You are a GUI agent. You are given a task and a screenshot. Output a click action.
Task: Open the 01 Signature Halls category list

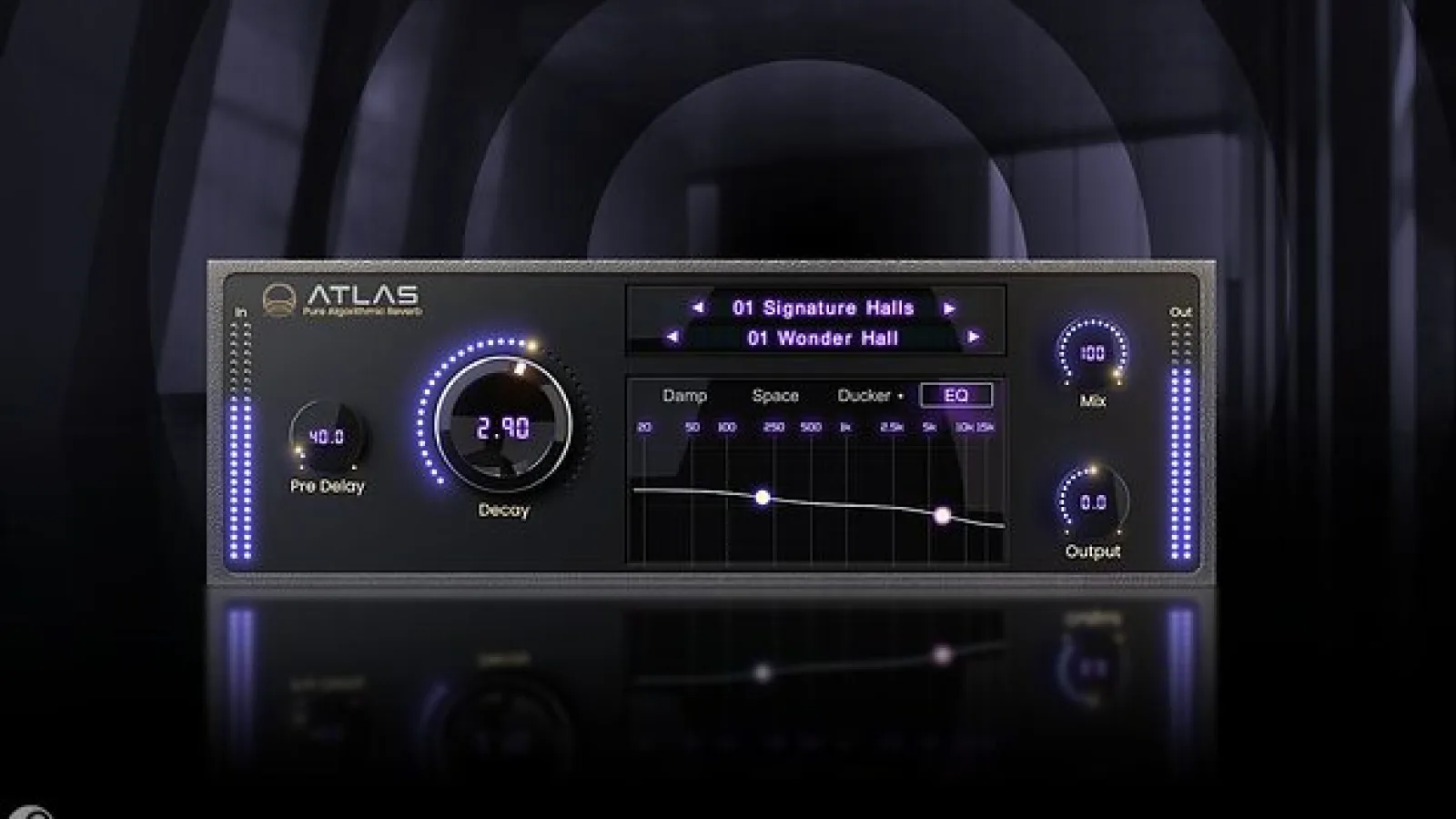824,308
